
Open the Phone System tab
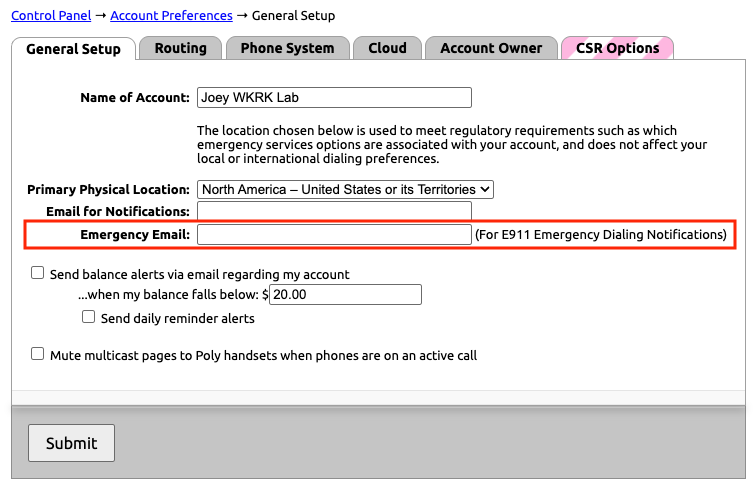coord(288,48)
